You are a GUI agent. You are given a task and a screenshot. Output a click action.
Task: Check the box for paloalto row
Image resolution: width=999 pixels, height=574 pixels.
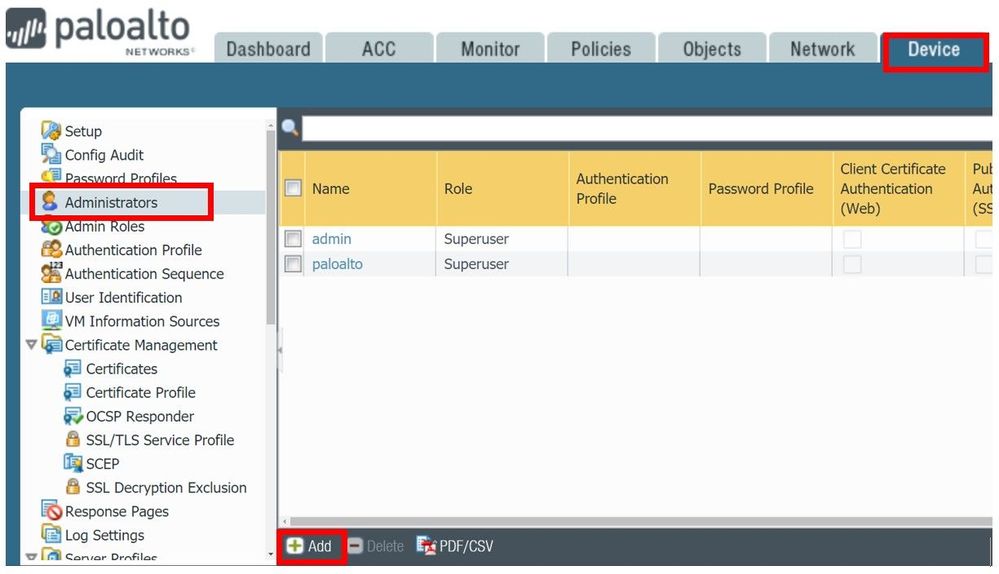click(x=293, y=264)
